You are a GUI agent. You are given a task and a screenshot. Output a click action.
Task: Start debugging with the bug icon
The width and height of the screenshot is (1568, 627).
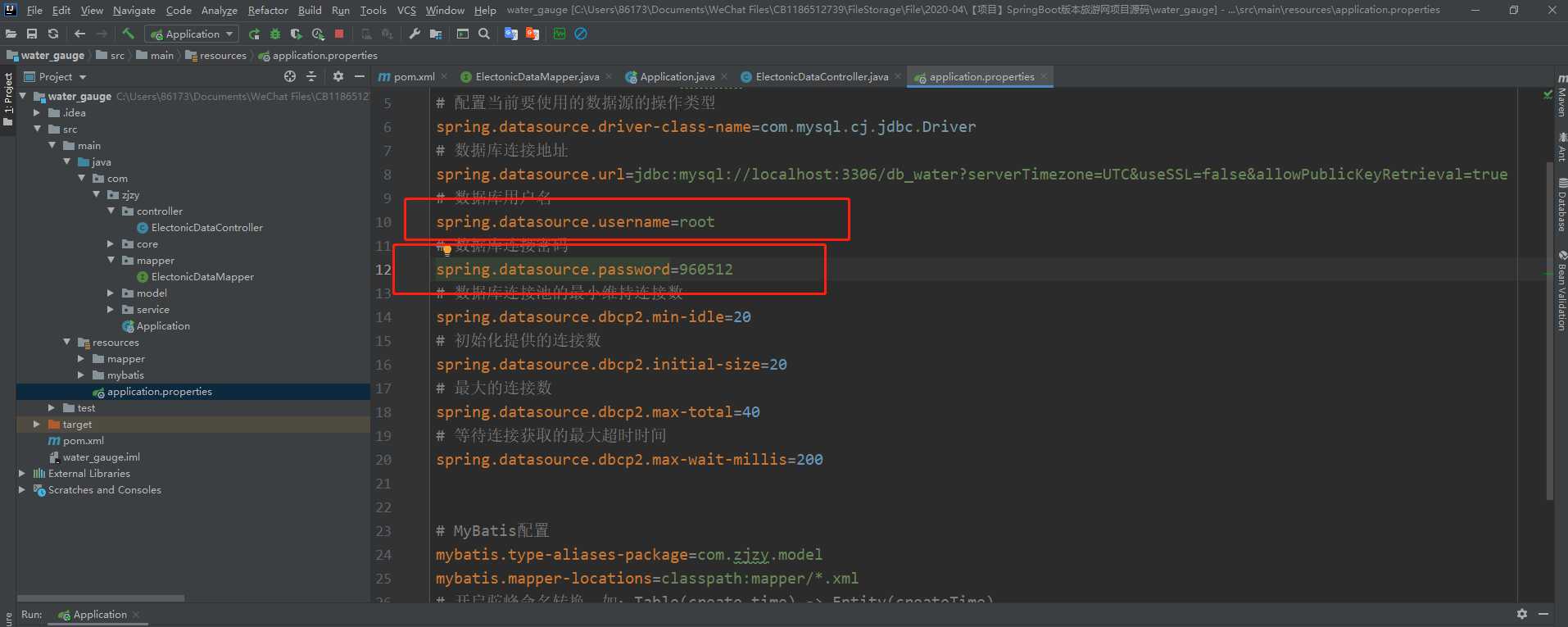(275, 34)
